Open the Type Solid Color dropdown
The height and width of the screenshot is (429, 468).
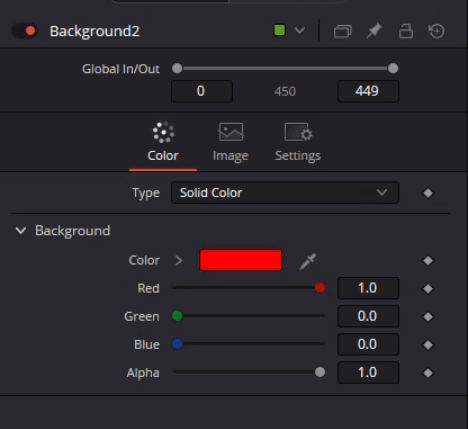click(x=285, y=193)
